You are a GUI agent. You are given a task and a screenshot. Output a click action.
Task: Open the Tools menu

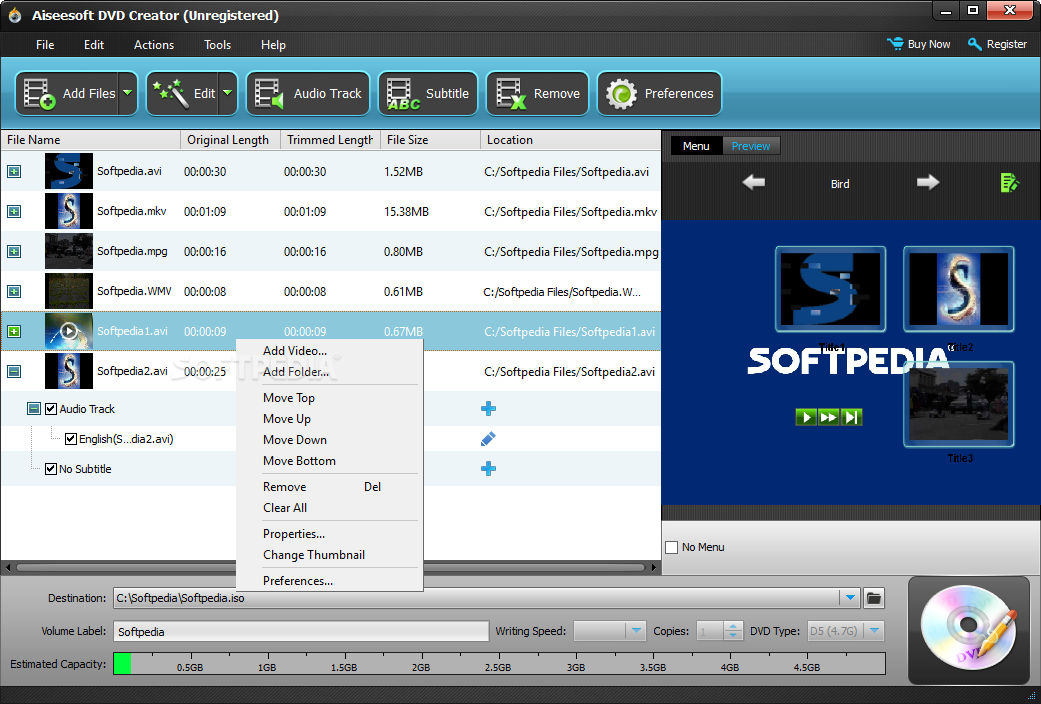click(x=217, y=44)
